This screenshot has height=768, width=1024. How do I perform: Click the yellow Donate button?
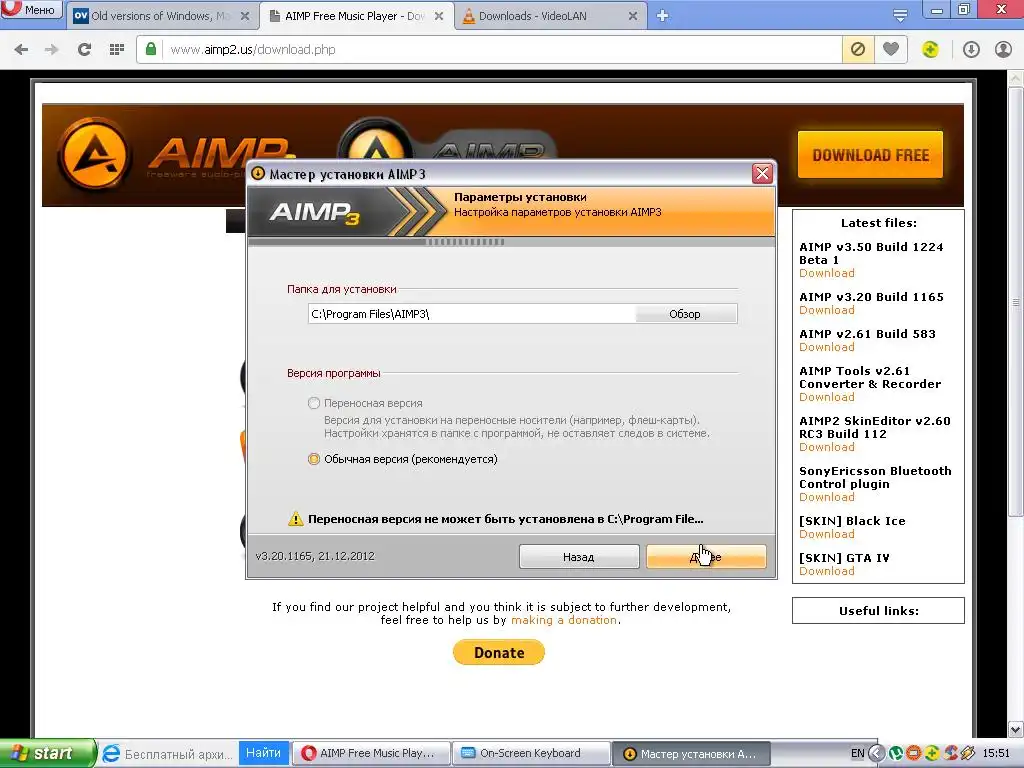pyautogui.click(x=499, y=652)
